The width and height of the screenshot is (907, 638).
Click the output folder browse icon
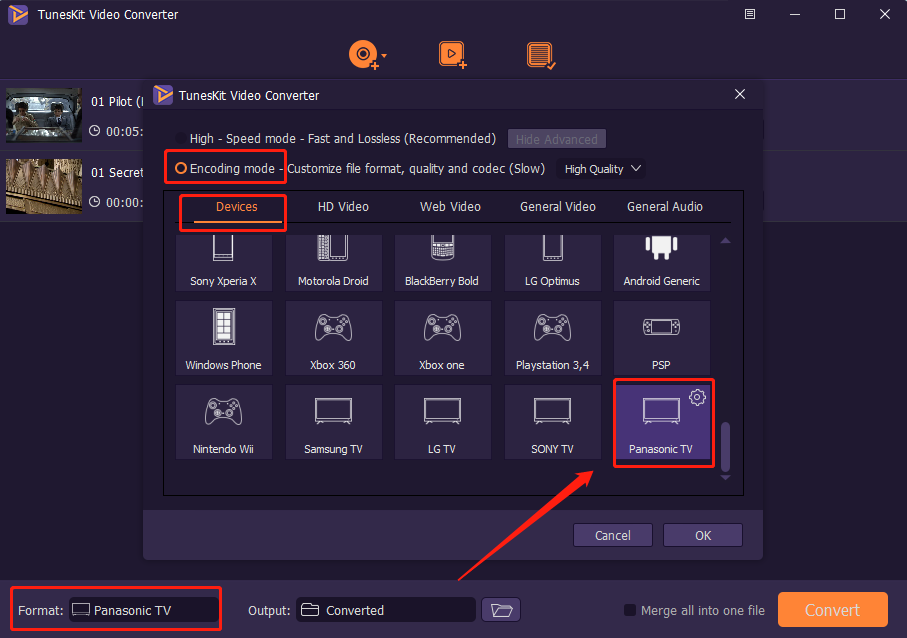pos(501,610)
